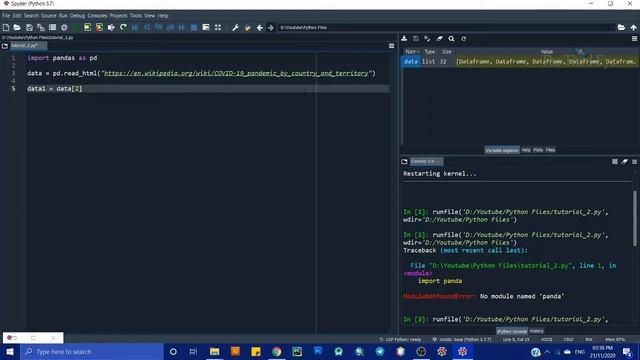Open the PYTHONPATH manager
The width and height of the screenshot is (640, 360).
(247, 27)
